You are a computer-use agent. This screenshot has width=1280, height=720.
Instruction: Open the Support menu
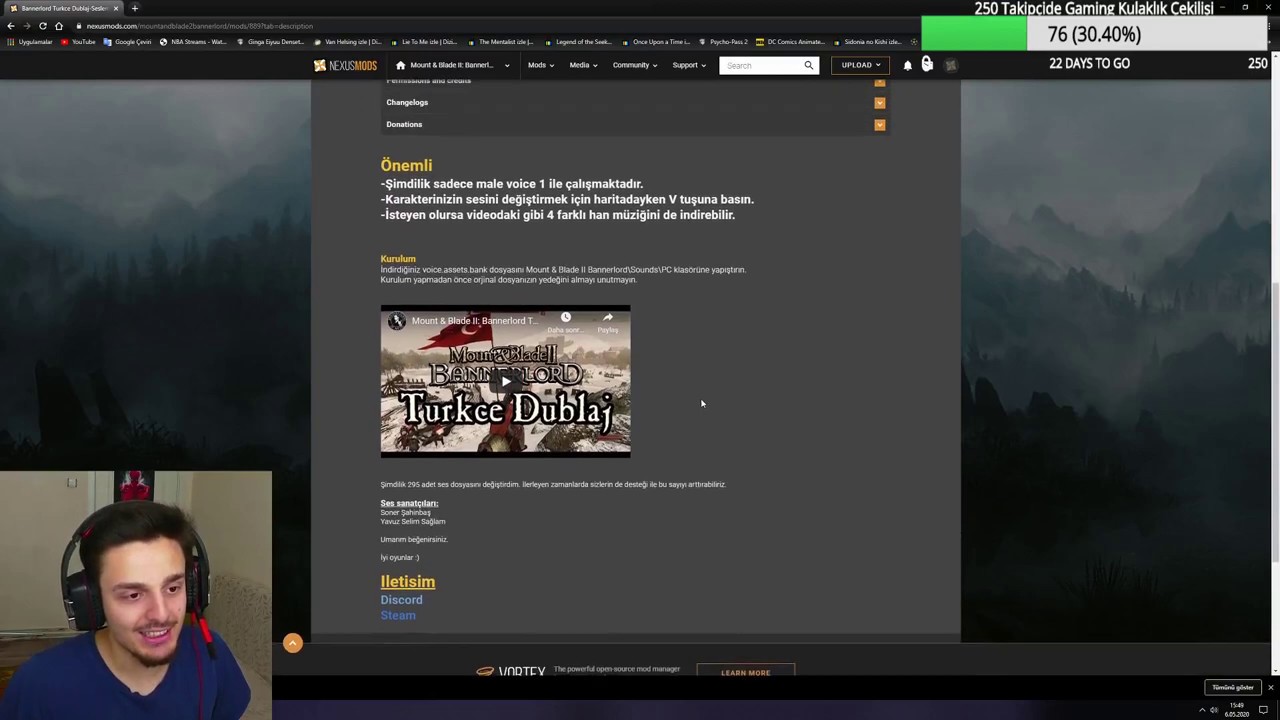point(689,65)
